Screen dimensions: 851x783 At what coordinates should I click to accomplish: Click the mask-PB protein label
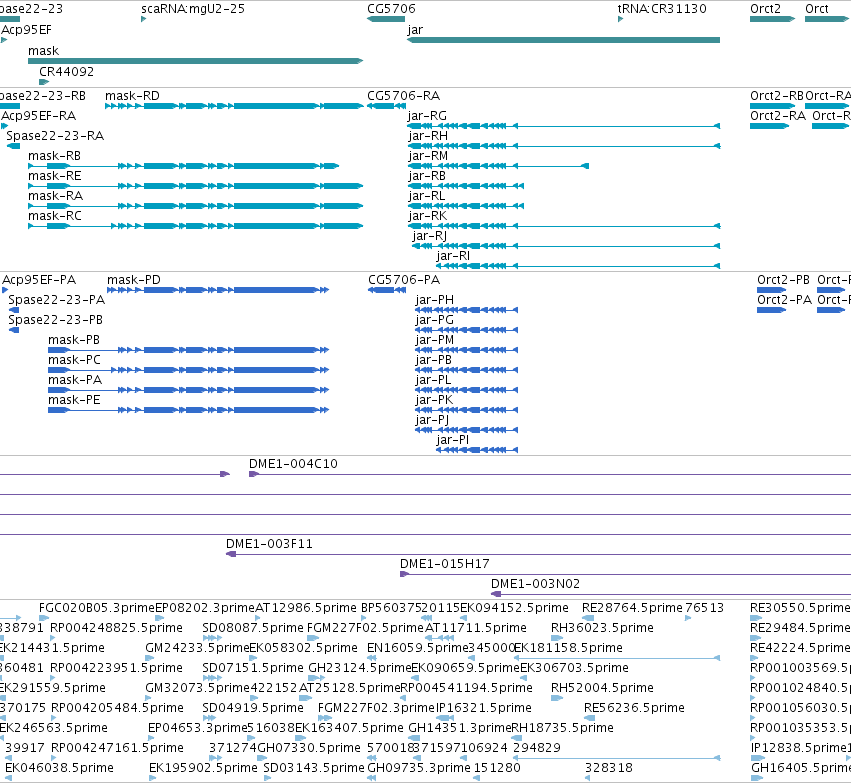point(74,340)
